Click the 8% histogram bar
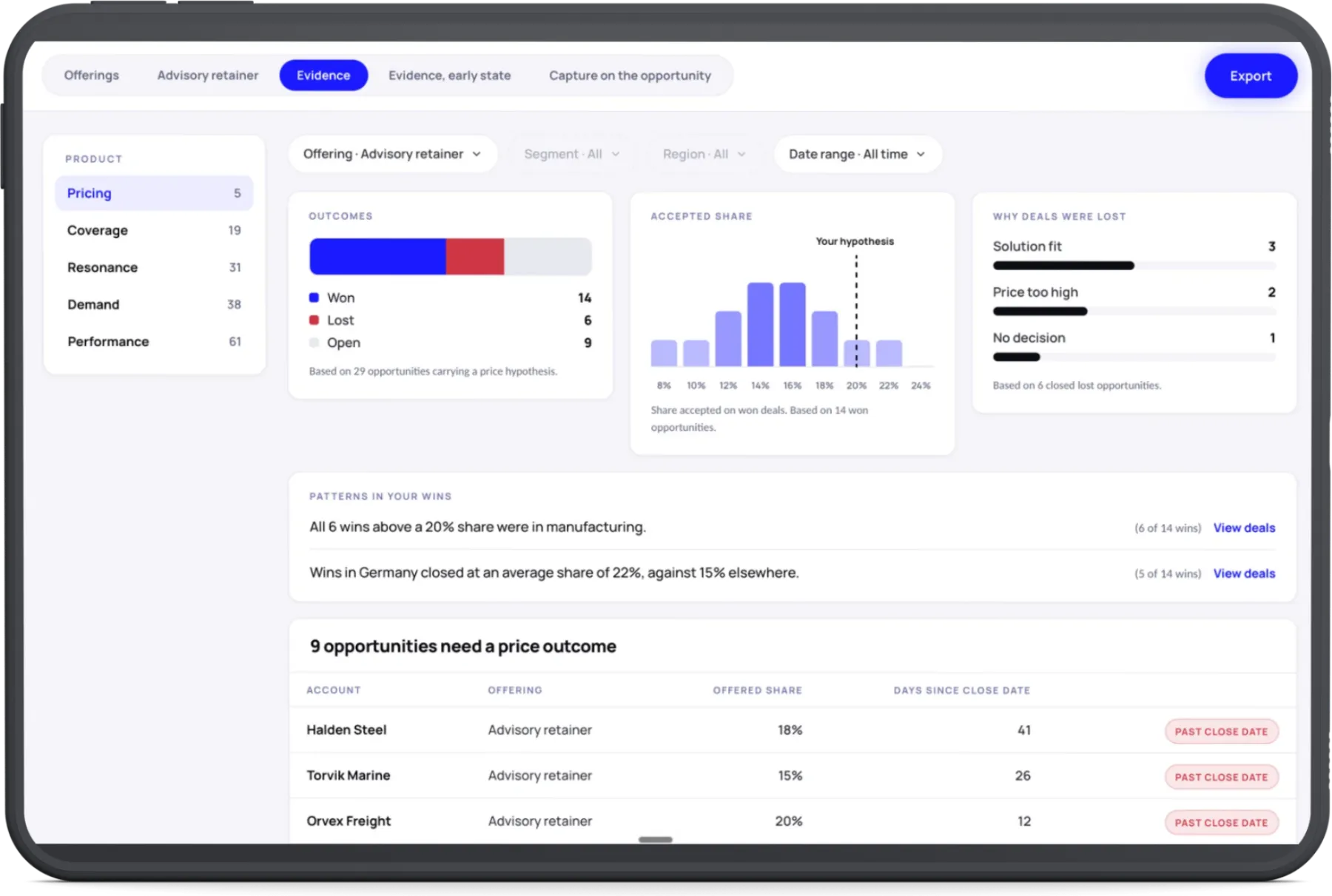 (x=664, y=353)
